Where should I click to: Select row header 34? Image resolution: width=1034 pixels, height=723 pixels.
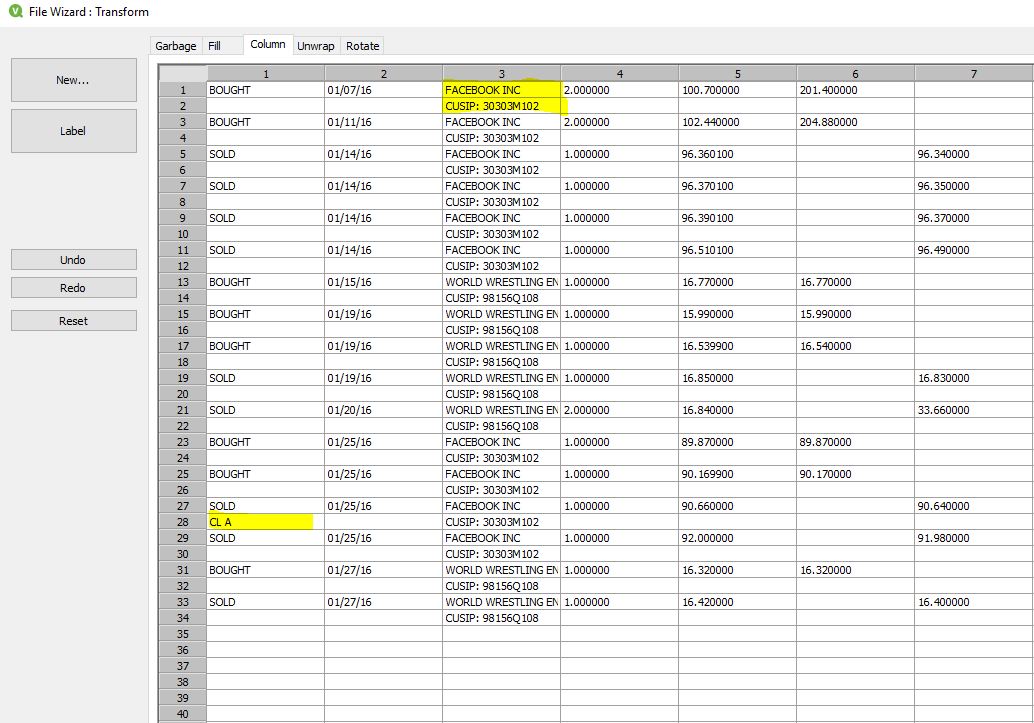(x=183, y=617)
